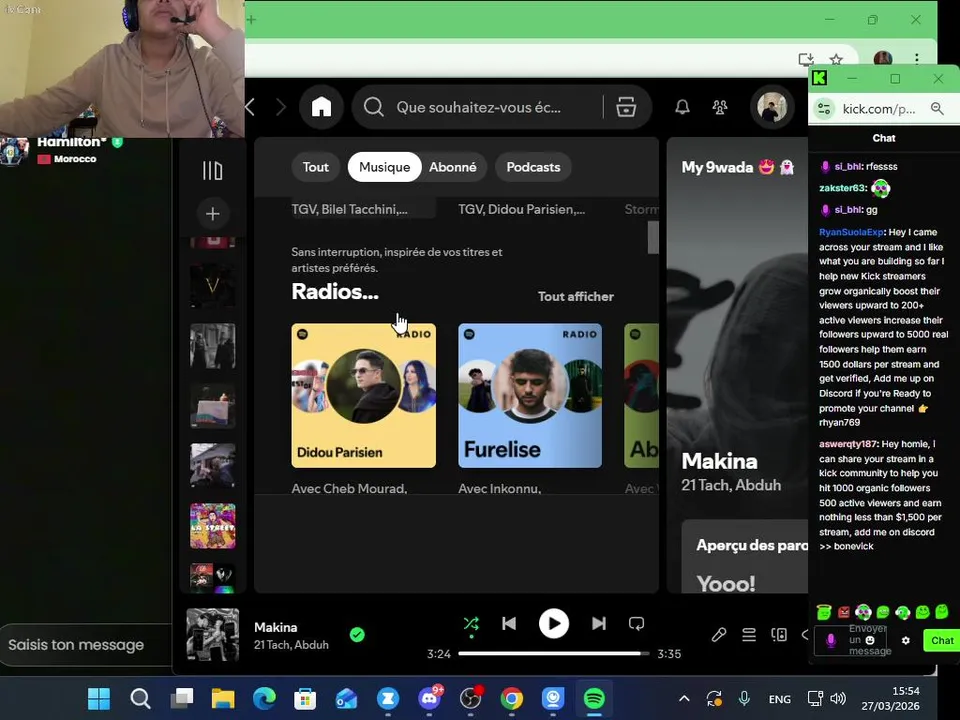Open Chrome profile avatar
Viewport: 960px width, 720px height.
[883, 59]
